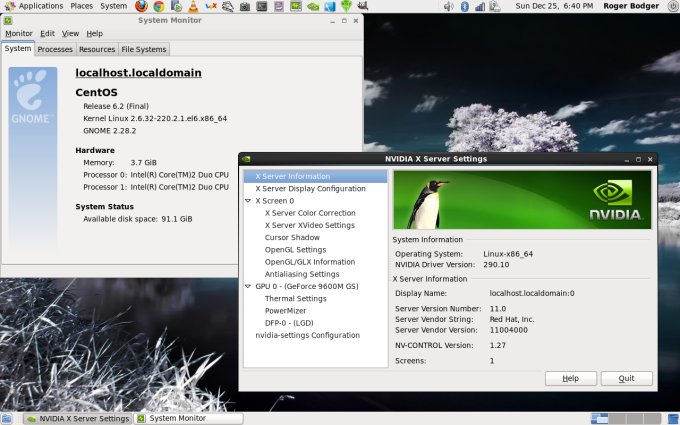
Task: Launch Firefox from the top panel
Action: point(141,6)
